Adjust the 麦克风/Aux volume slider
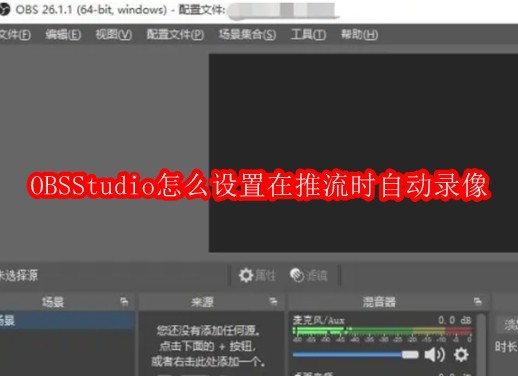Screen dimensions: 518x376 click(355, 355)
